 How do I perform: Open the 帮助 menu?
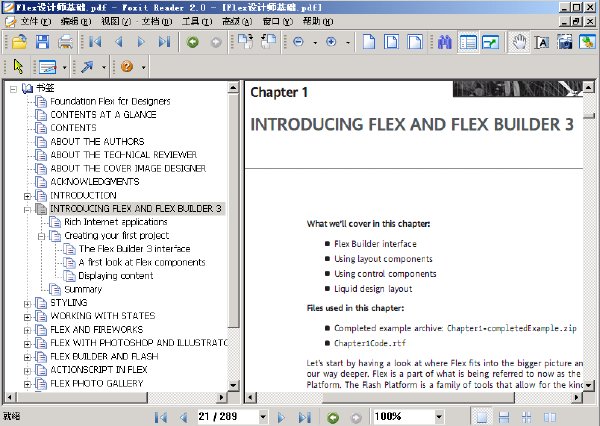(318, 21)
